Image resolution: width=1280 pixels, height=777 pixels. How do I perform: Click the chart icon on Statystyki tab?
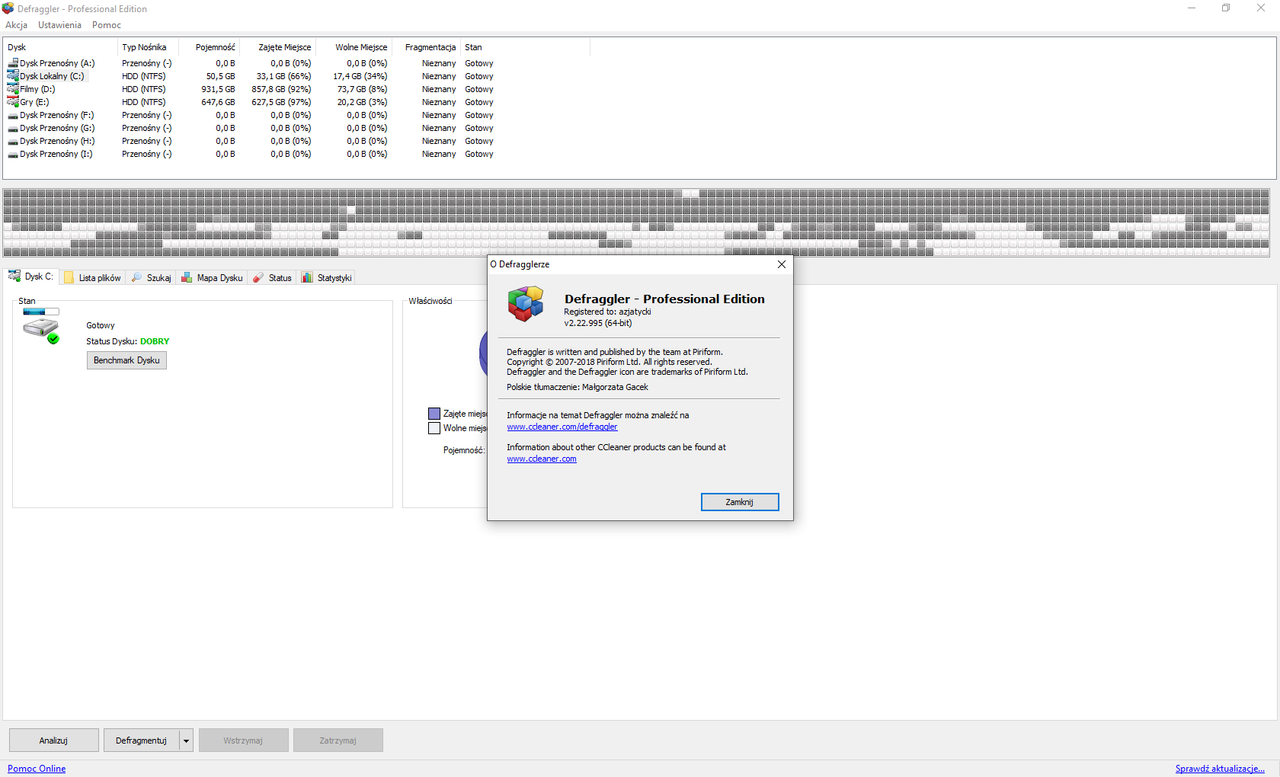[307, 277]
